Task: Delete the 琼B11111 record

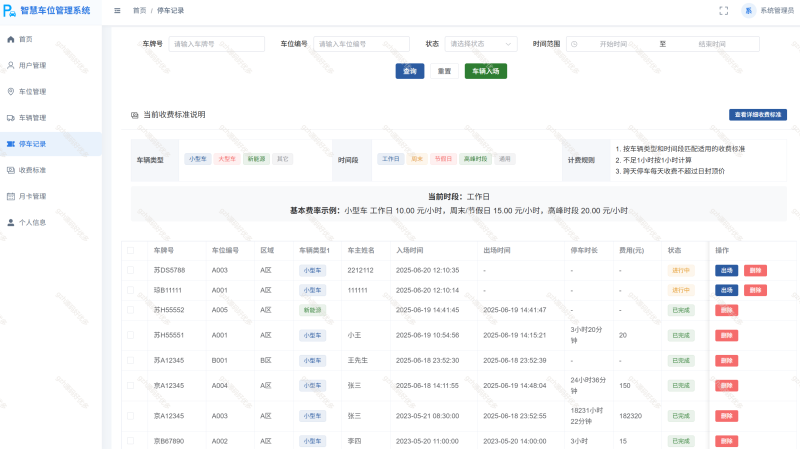Action: (x=755, y=290)
